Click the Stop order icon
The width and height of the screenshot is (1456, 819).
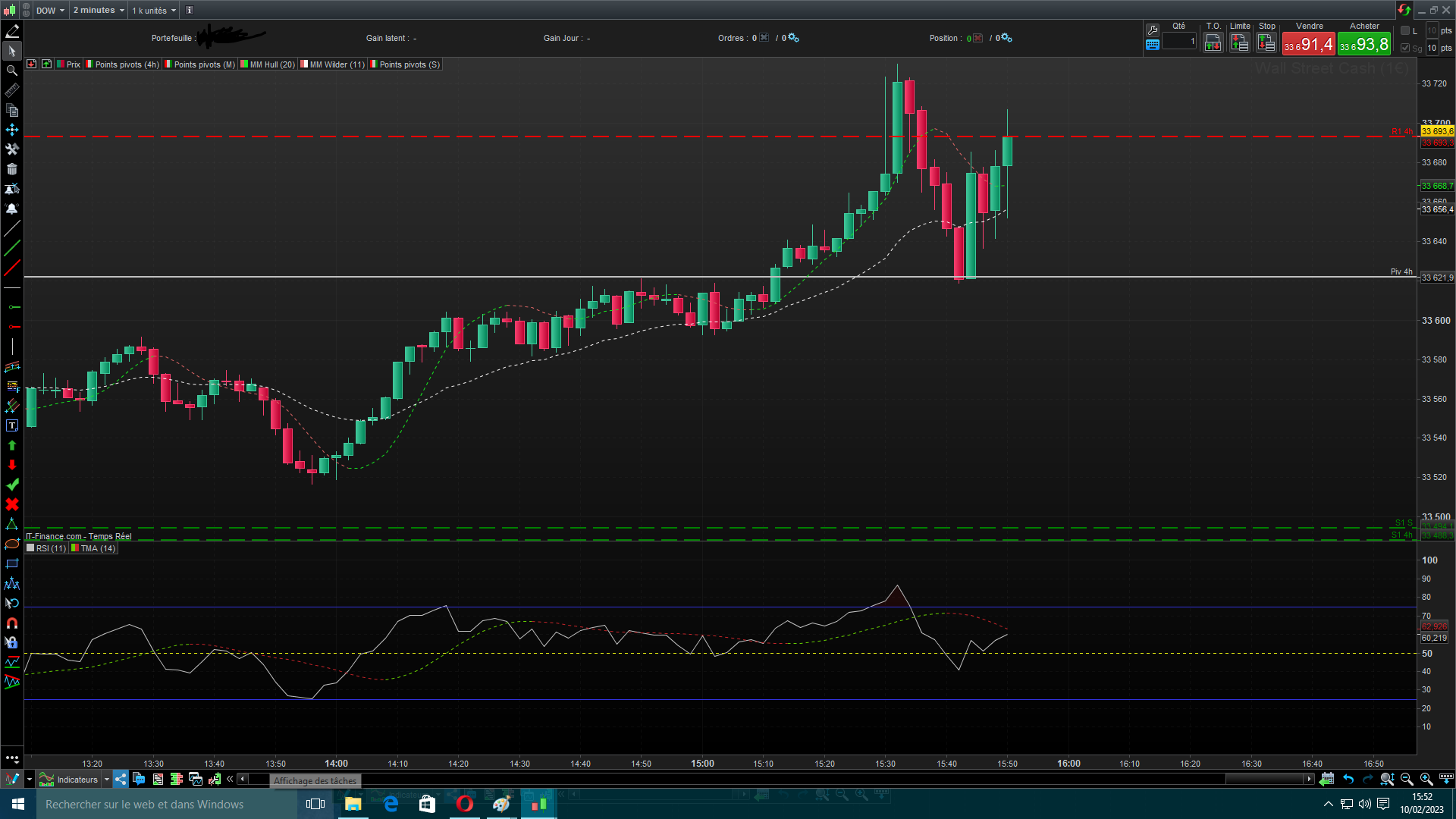(1266, 43)
